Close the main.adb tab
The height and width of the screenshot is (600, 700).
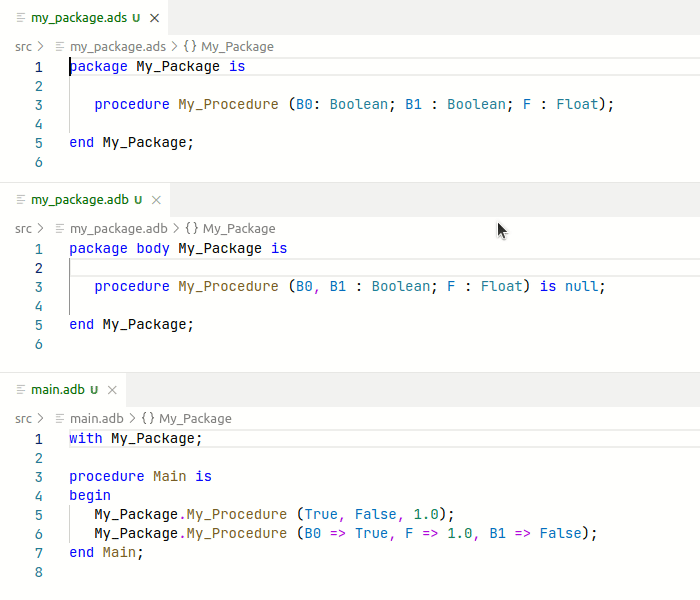pyautogui.click(x=112, y=390)
